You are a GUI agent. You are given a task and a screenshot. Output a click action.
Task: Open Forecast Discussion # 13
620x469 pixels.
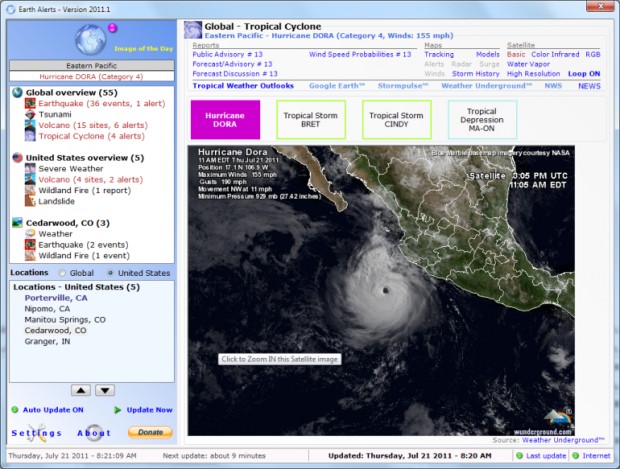coord(235,74)
